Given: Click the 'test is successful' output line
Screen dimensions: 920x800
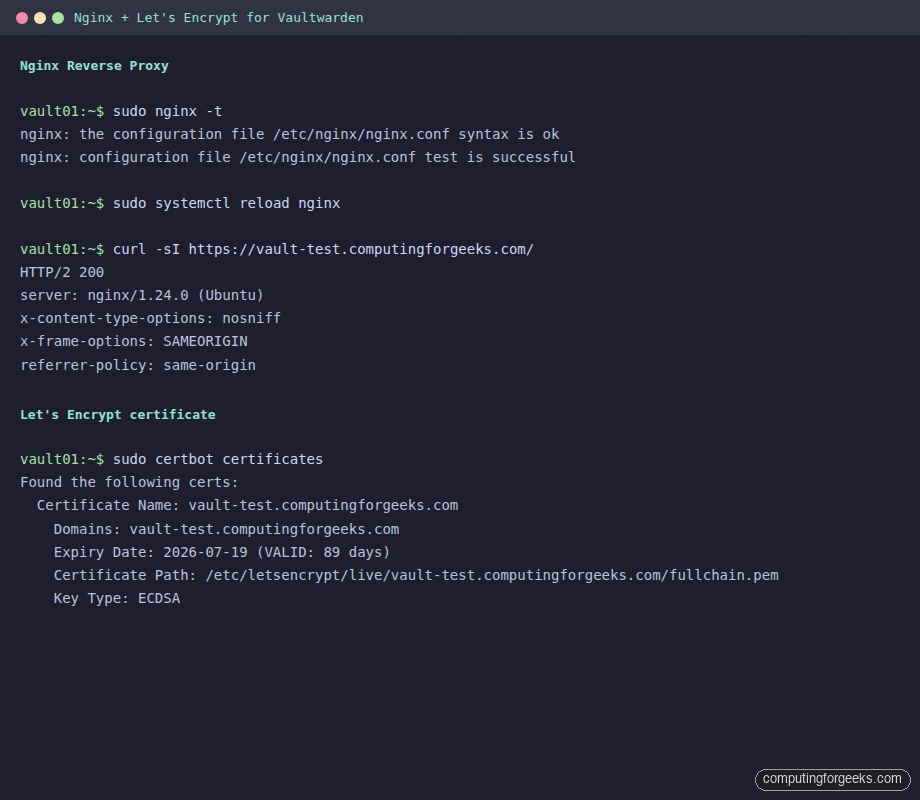Looking at the screenshot, I should (x=297, y=157).
